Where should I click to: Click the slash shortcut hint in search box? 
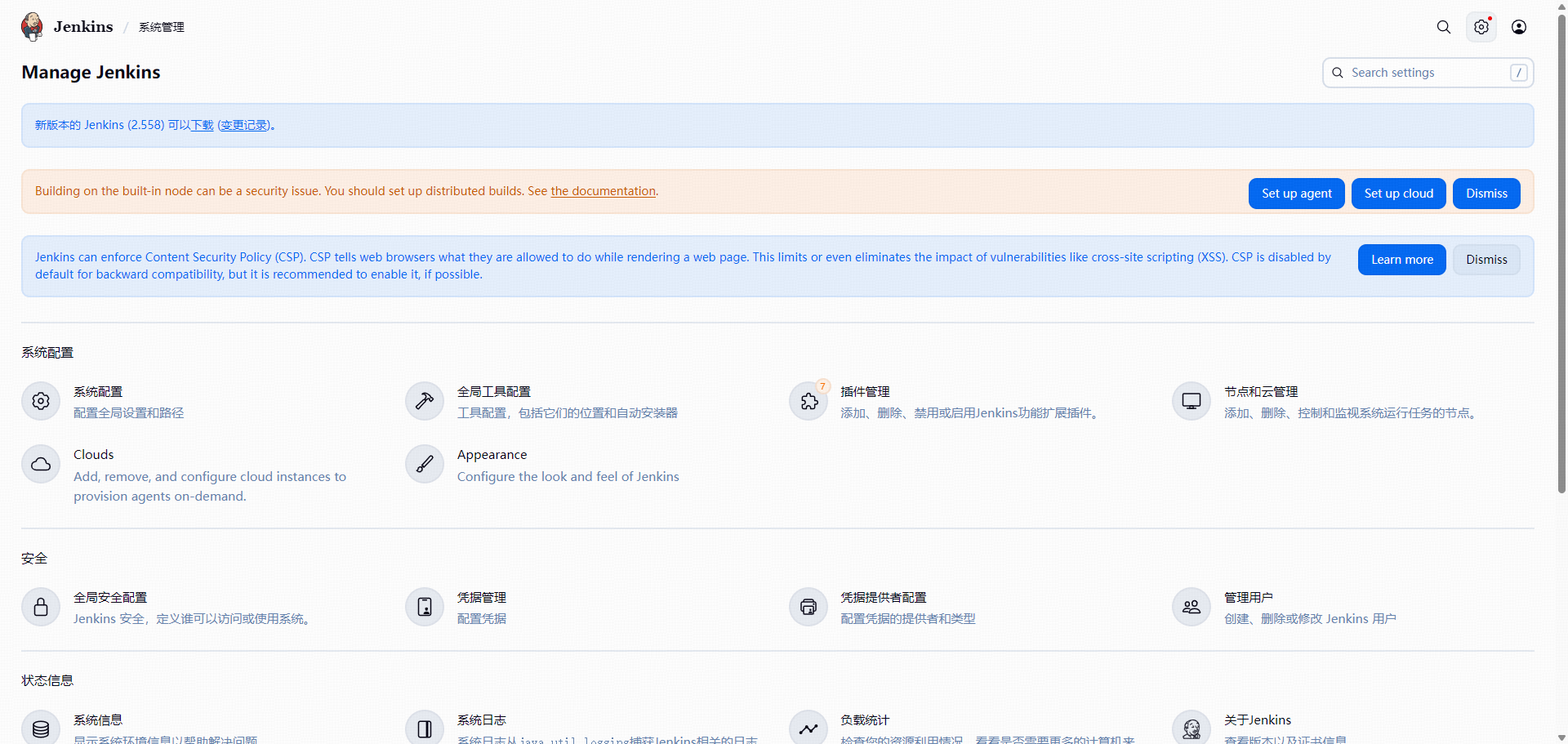1518,73
